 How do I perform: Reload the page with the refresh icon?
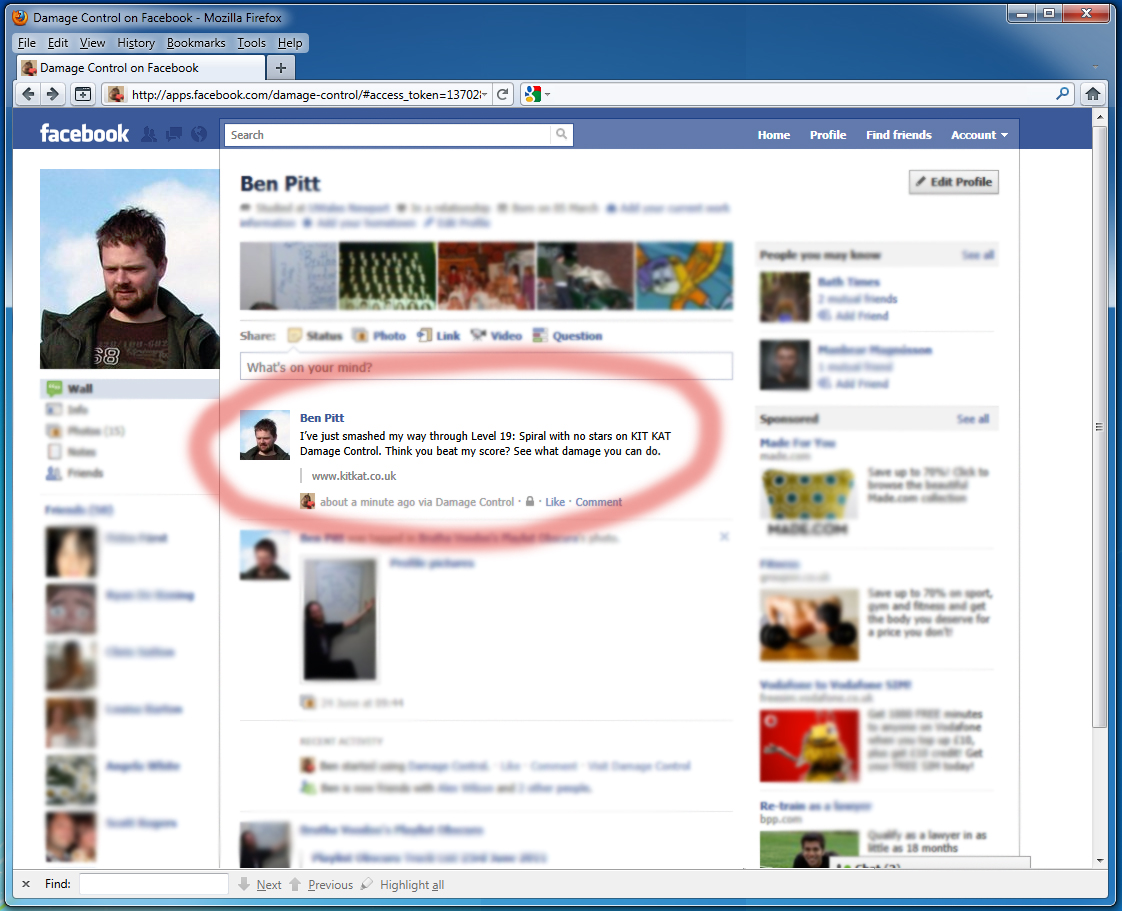coord(504,94)
